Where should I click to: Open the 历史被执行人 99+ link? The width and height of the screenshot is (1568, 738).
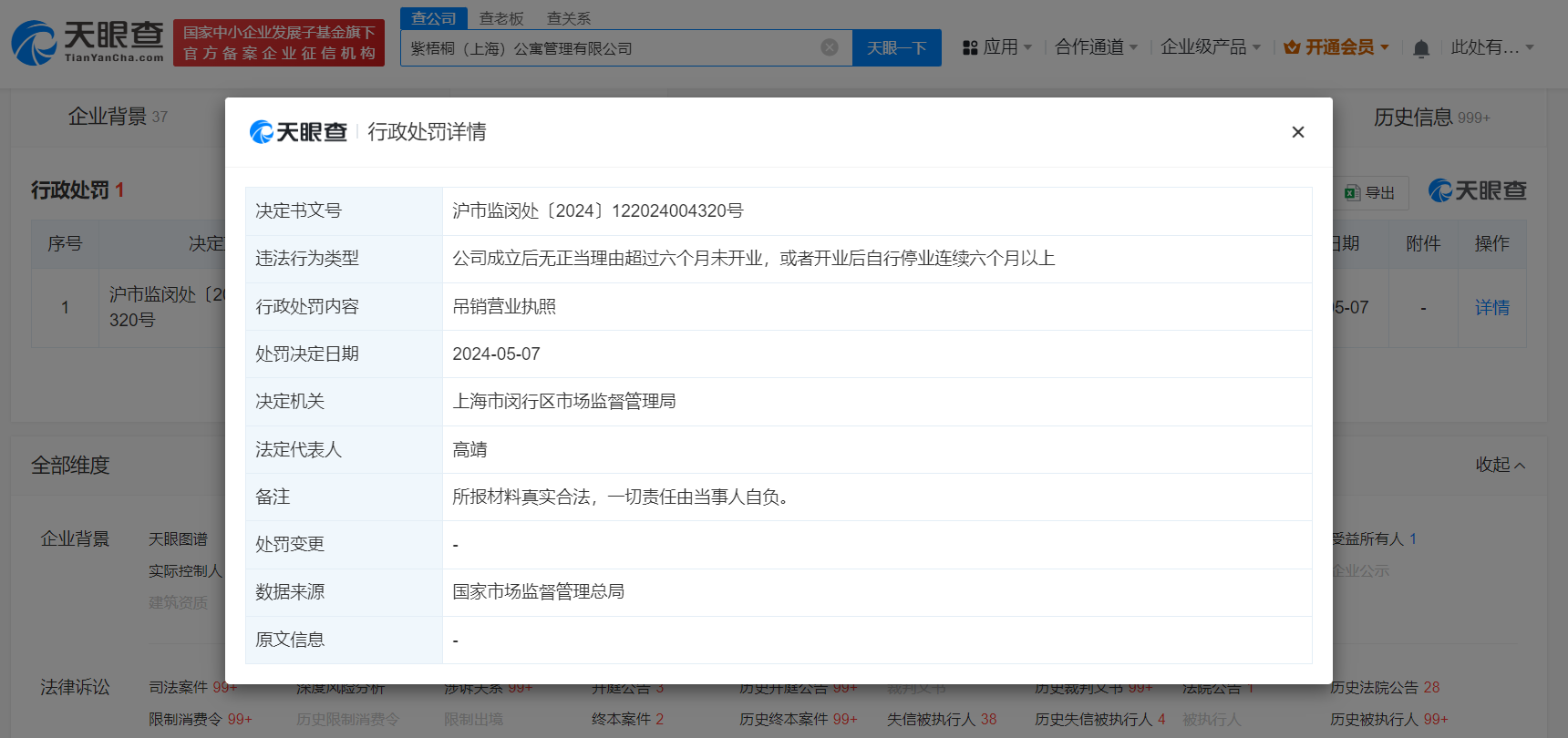point(1389,719)
